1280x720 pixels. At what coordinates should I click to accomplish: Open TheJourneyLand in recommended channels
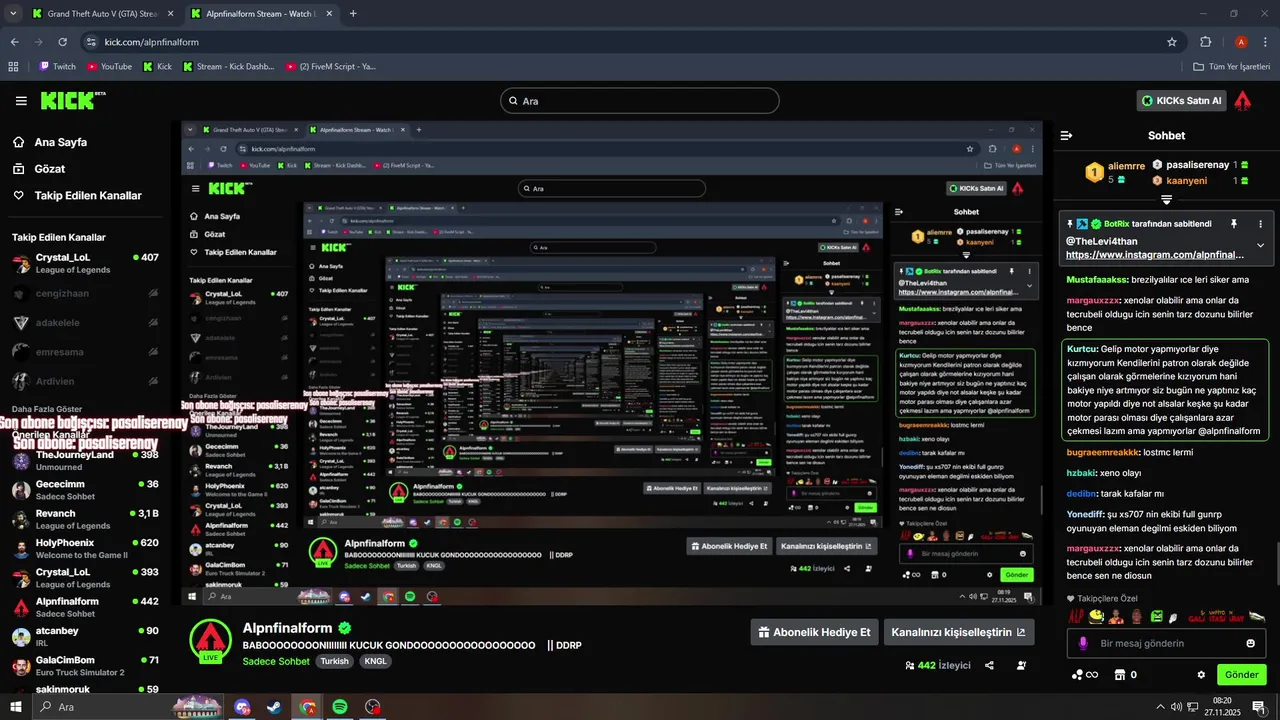pos(85,461)
